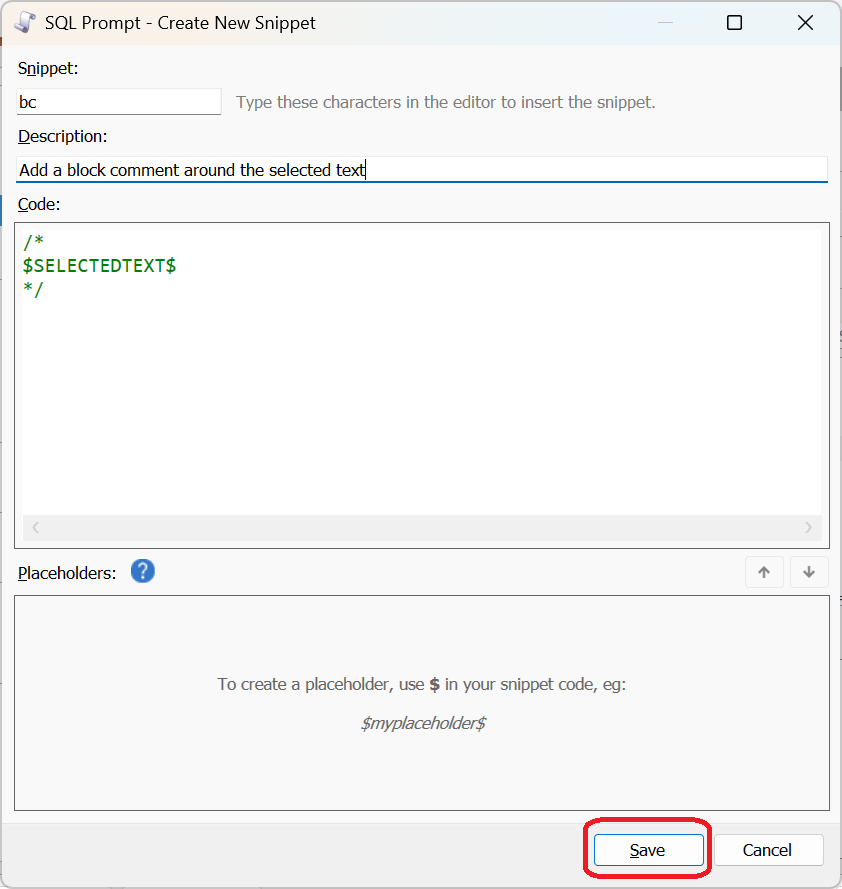Click the 'SQL Prompt - Create New Snippet' title
842x889 pixels.
point(180,23)
